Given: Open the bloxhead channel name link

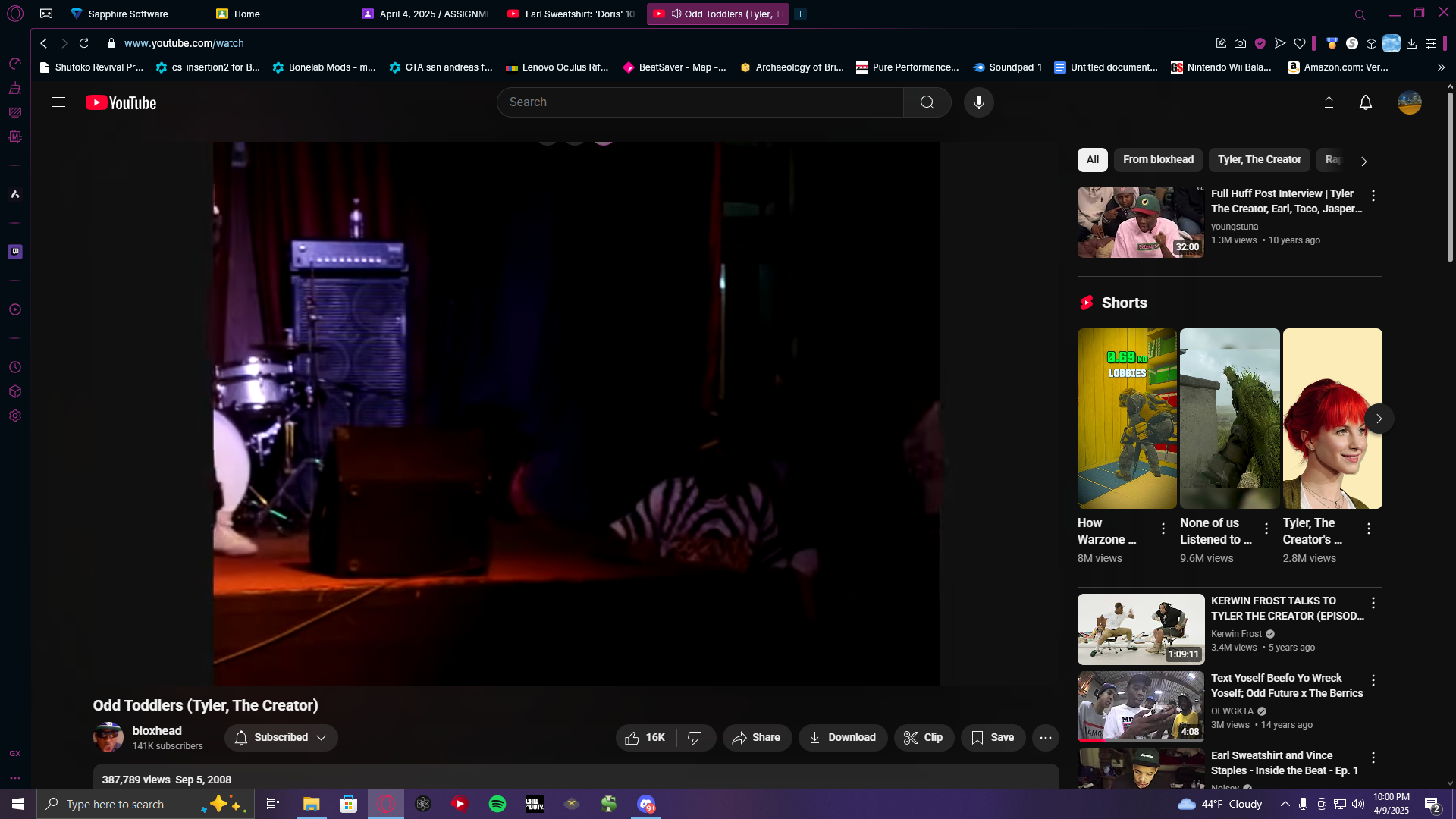Looking at the screenshot, I should click(157, 730).
